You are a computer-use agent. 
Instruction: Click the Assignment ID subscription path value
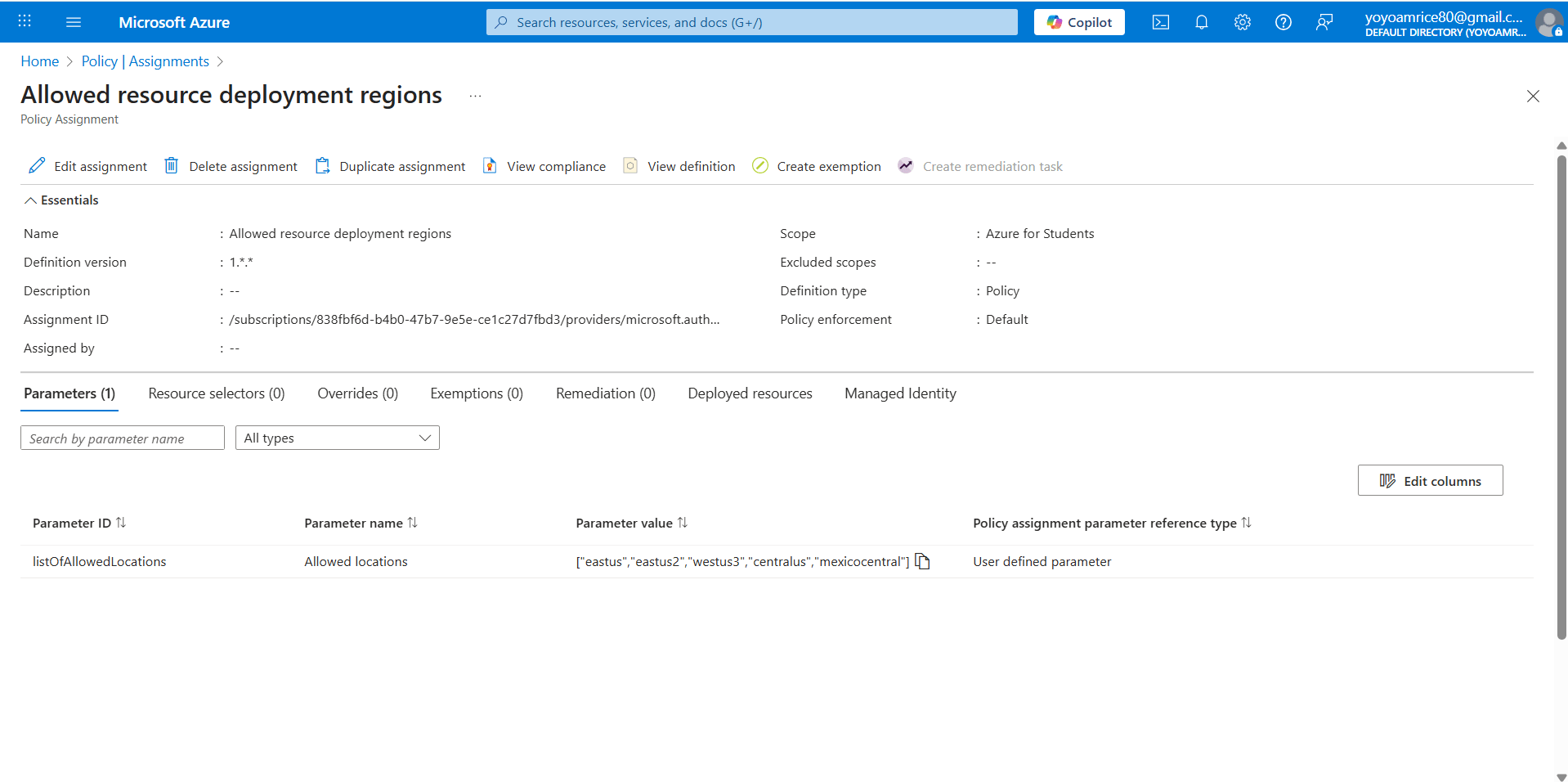tap(474, 319)
